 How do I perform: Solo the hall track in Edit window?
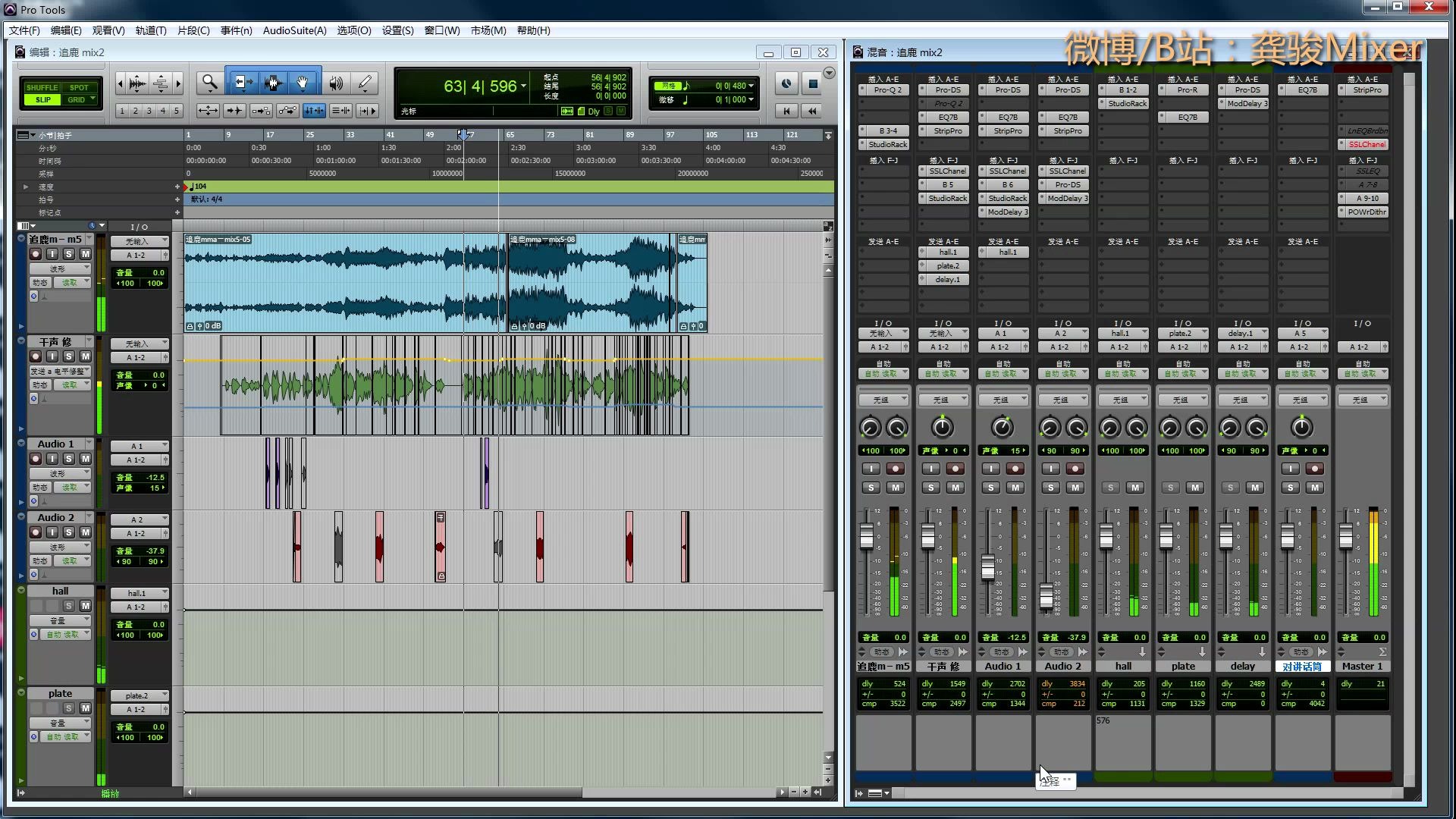click(69, 606)
